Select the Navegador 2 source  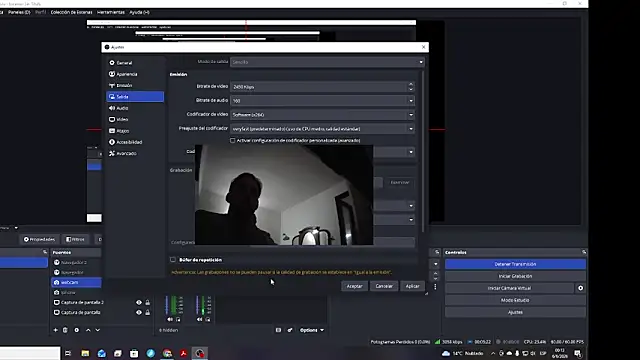[76, 262]
